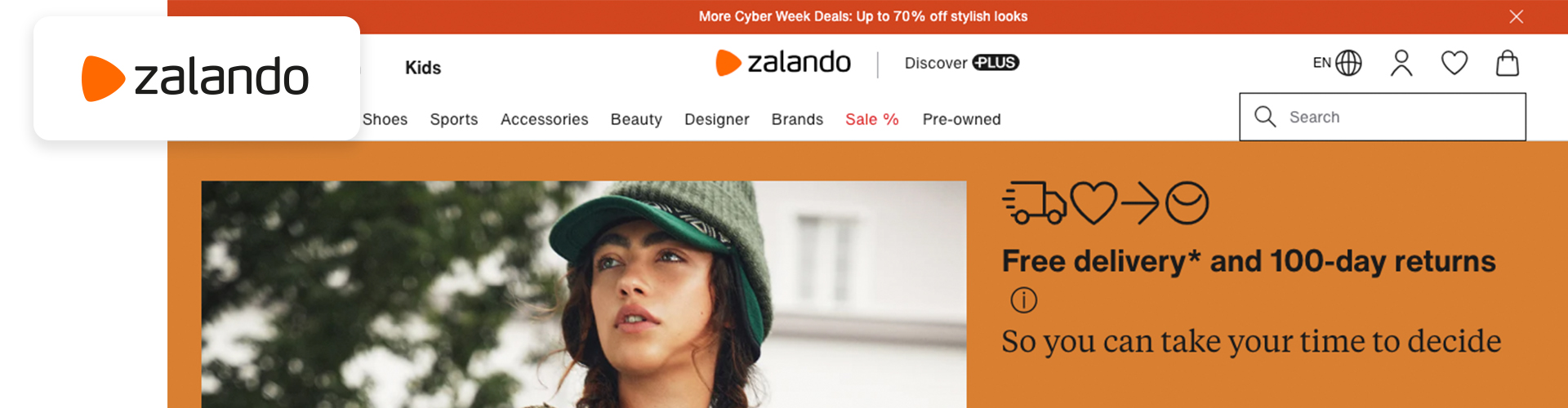Go to Accessories category
Viewport: 1568px width, 408px height.
(x=544, y=119)
